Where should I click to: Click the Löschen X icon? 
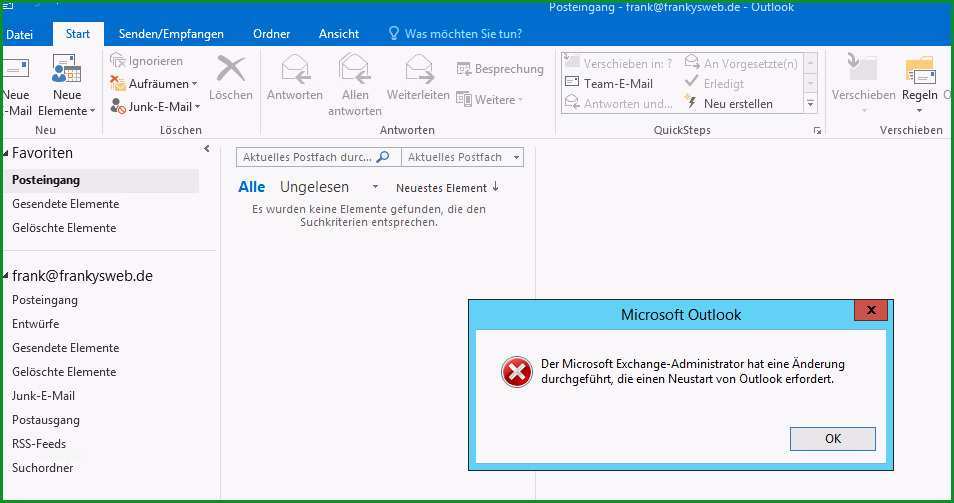tap(231, 69)
